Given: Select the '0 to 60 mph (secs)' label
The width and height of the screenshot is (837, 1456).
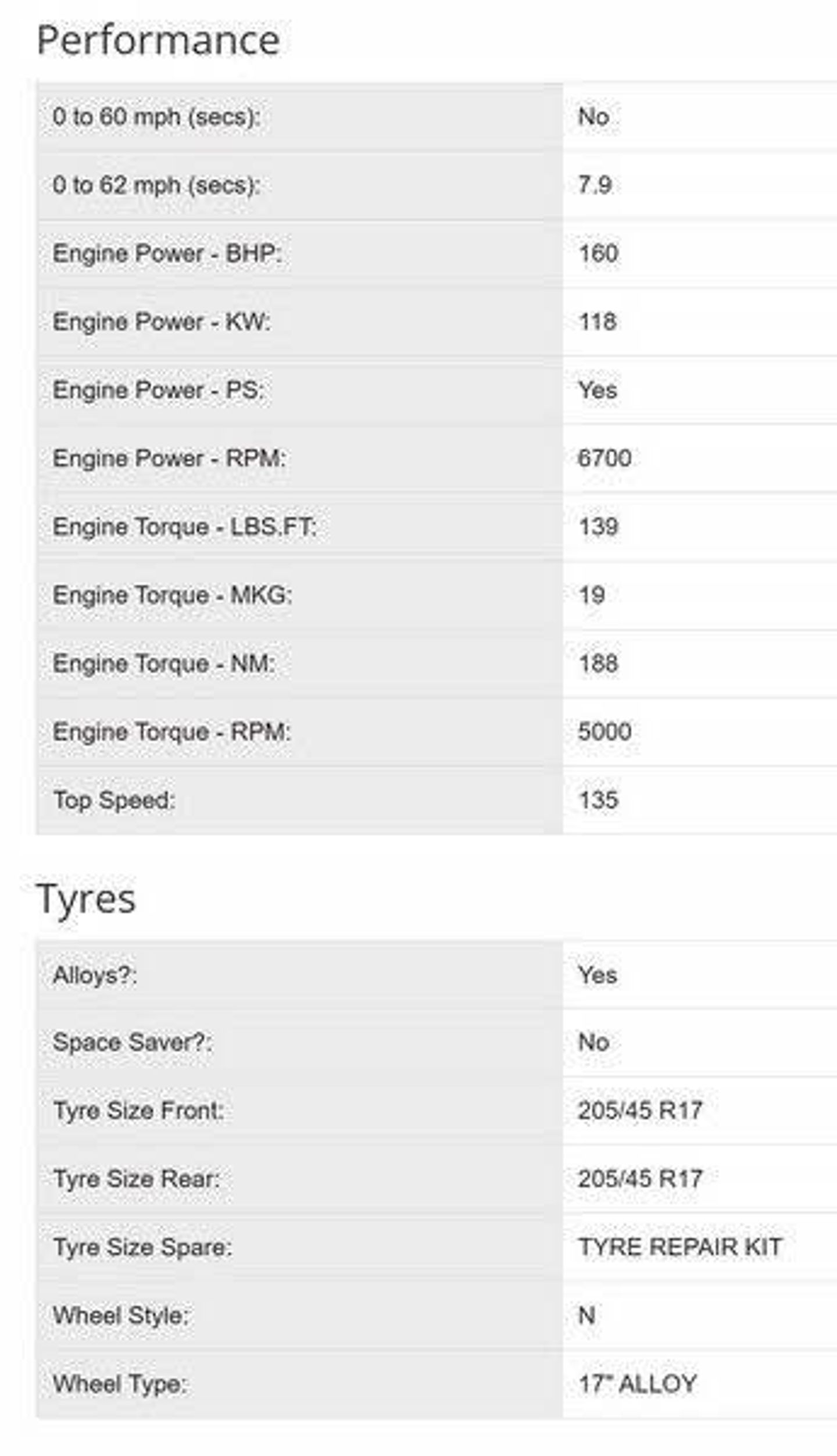Looking at the screenshot, I should (x=156, y=117).
